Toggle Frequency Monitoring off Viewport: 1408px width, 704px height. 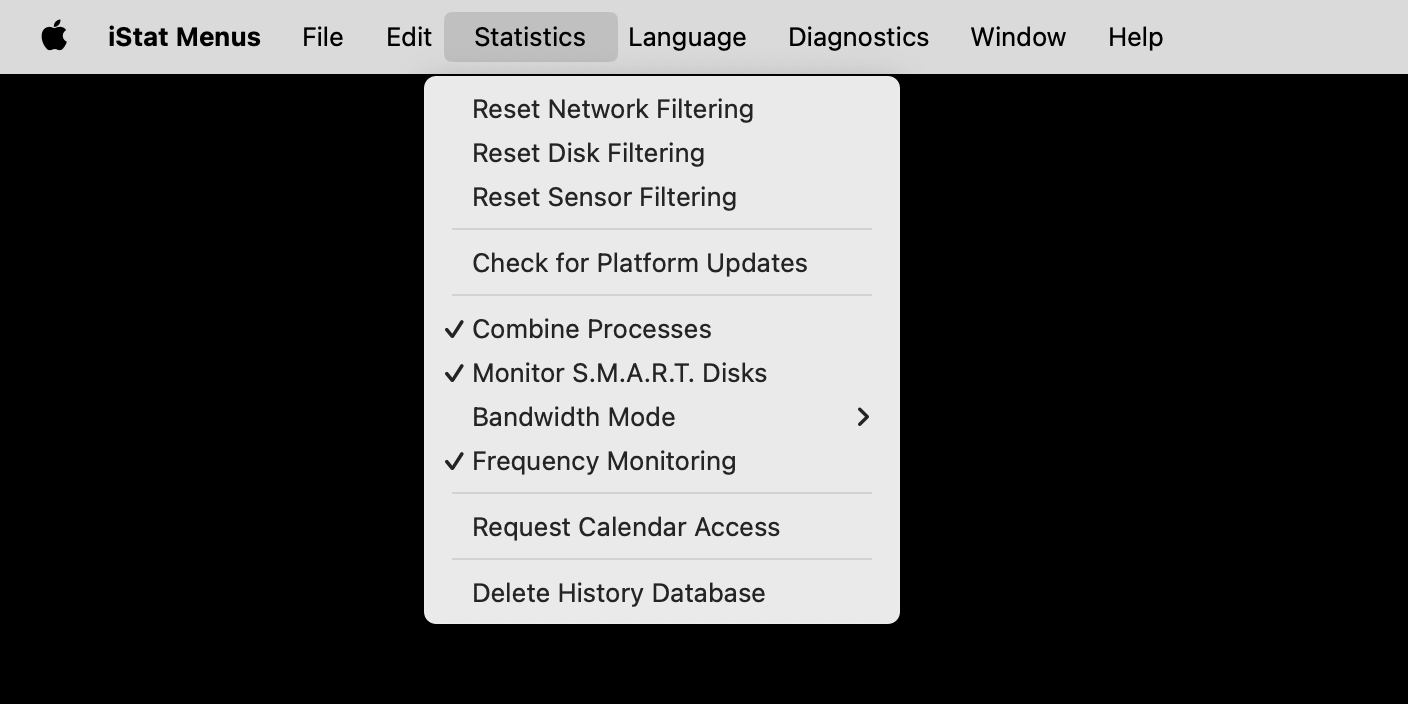pos(662,461)
